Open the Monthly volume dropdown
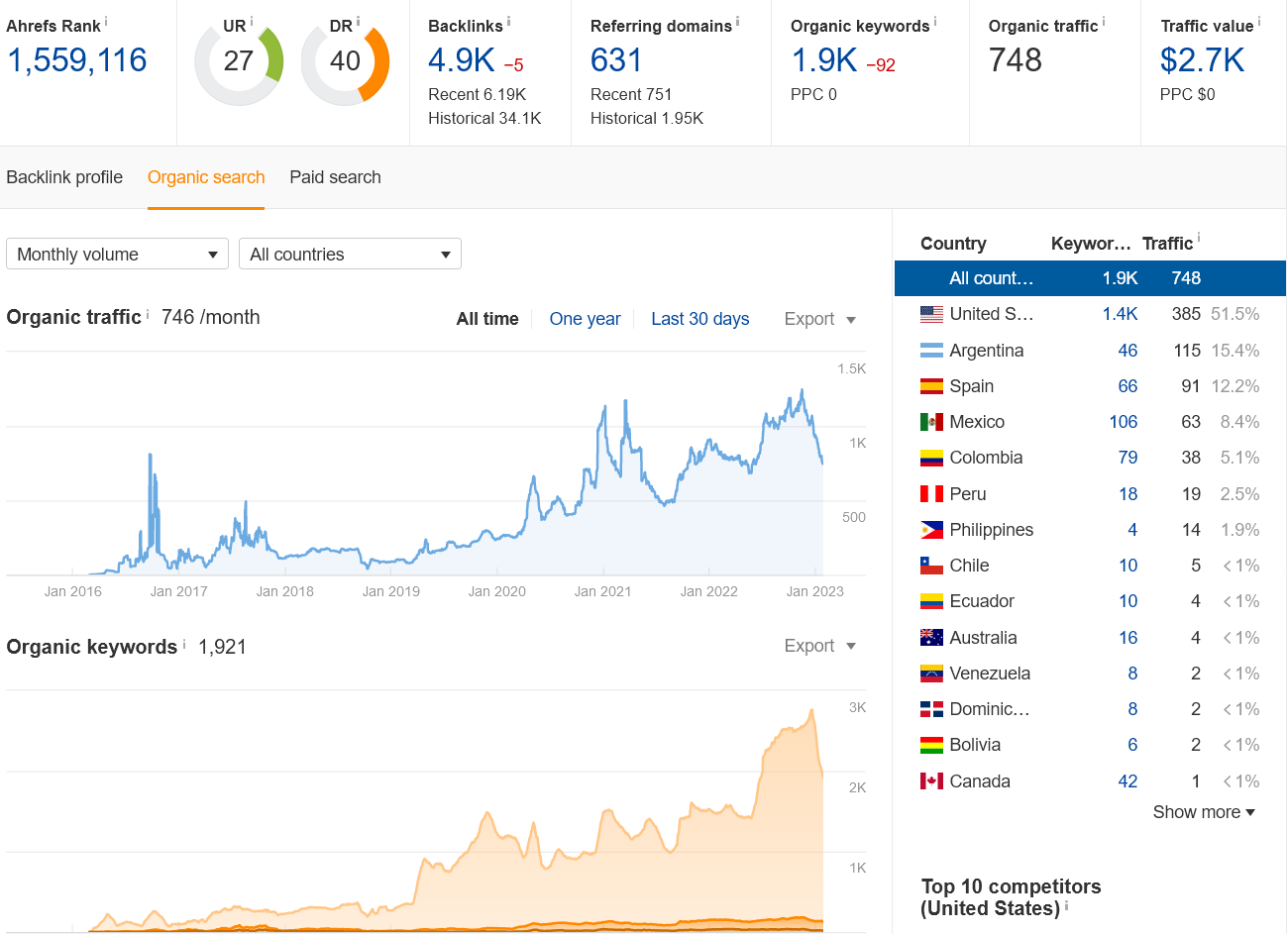Screen dimensions: 1288x934 click(x=117, y=254)
